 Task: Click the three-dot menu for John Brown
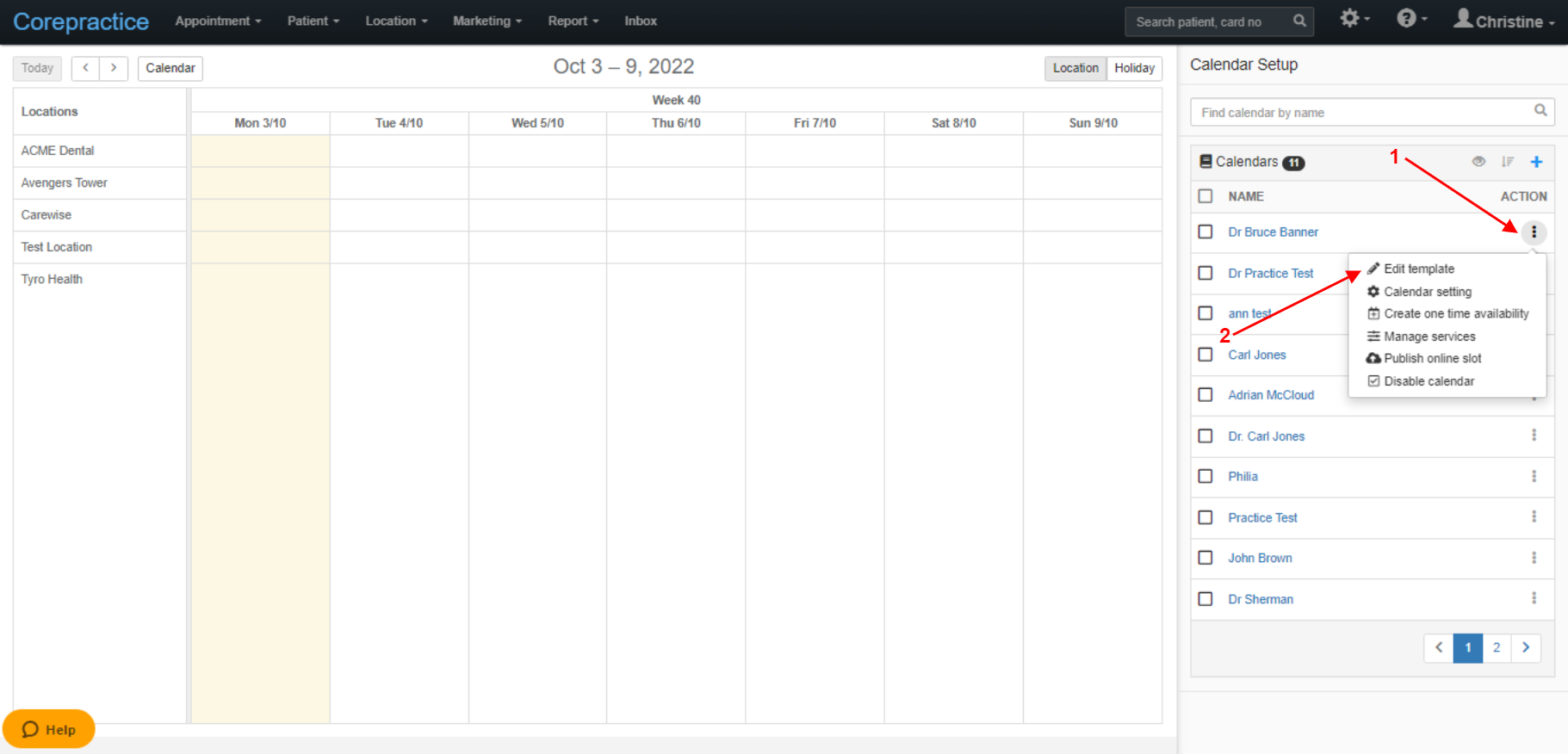coord(1534,558)
